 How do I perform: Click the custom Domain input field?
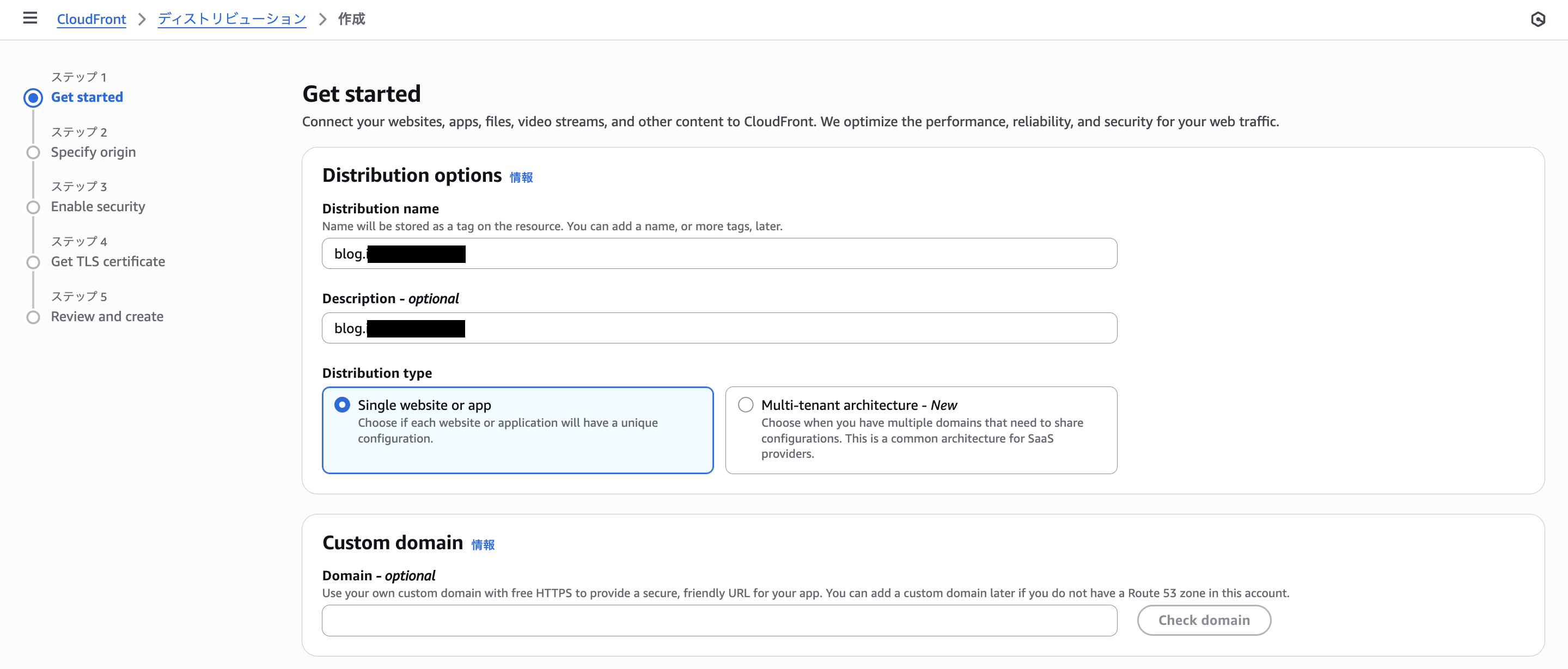tap(719, 621)
